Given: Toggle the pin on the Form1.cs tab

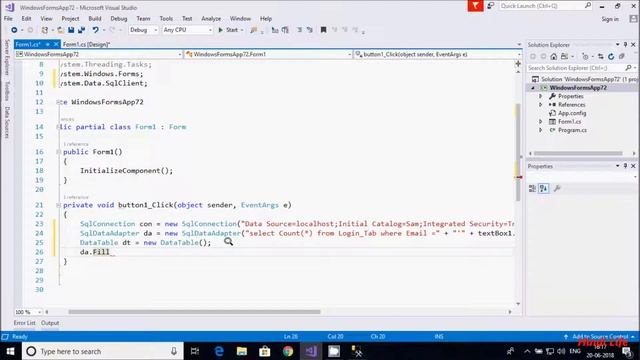Looking at the screenshot, I should coord(48,44).
